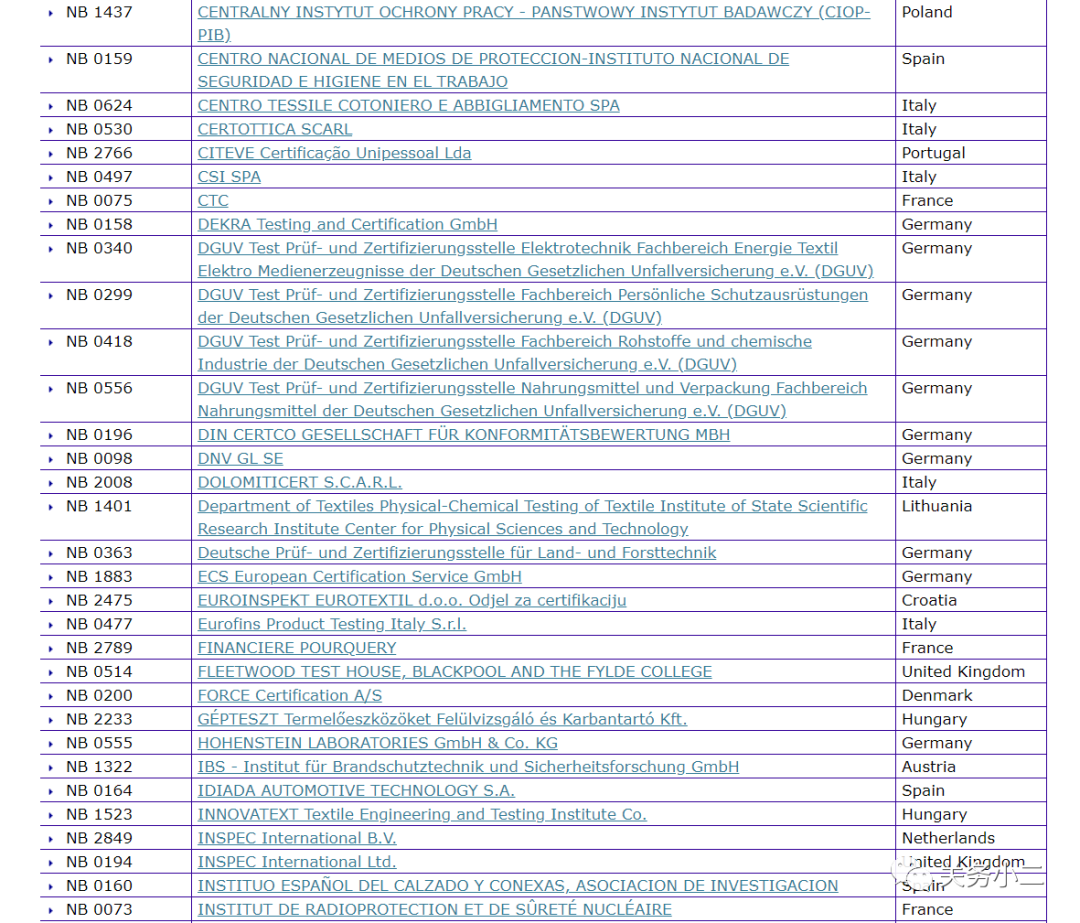
Task: Expand the NB 1401 row arrow
Action: pyautogui.click(x=51, y=507)
